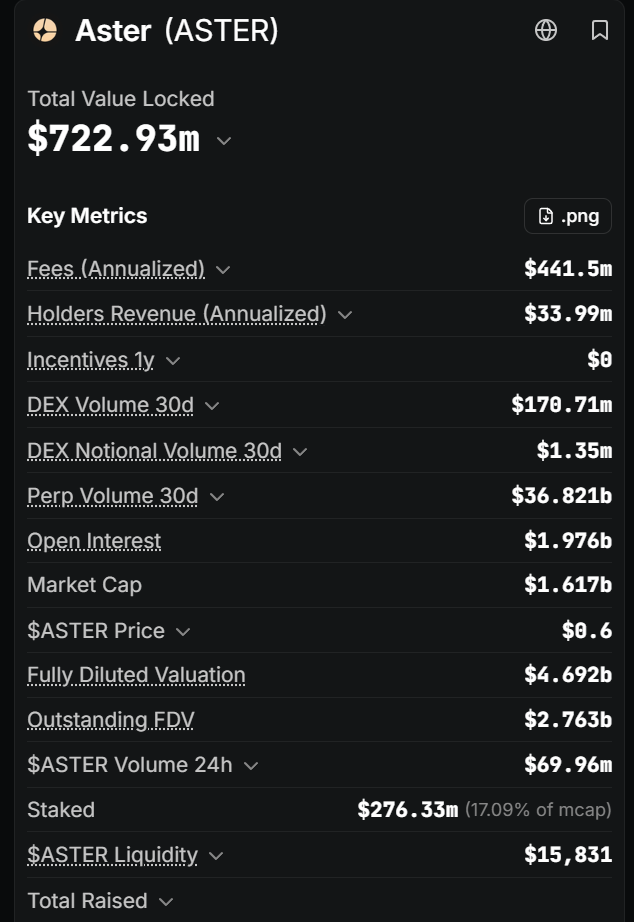
Task: Expand Perp Volume 30d details
Action: (216, 497)
